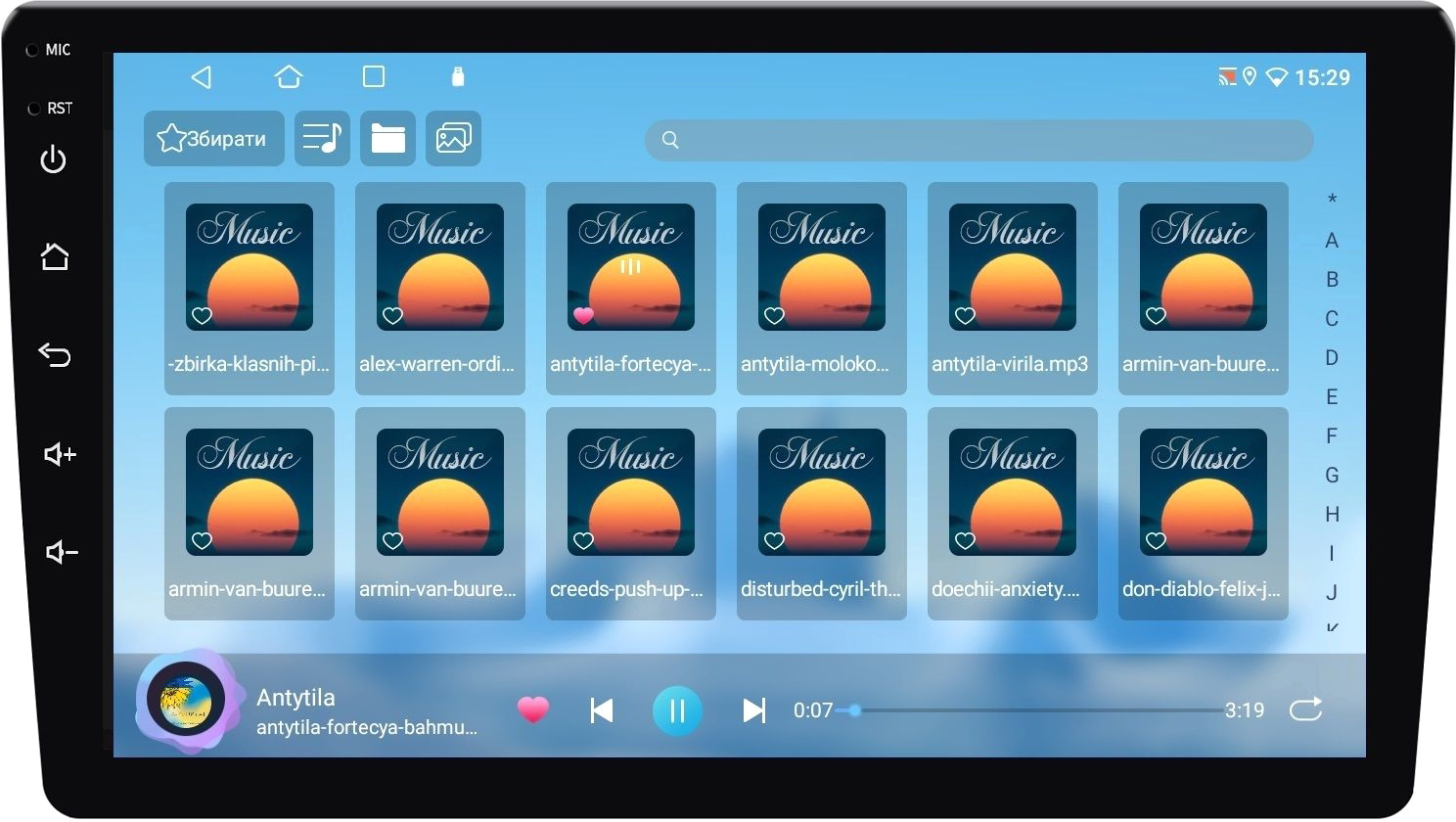This screenshot has width=1456, height=822.
Task: Seek along the song progress bar
Action: coord(1037,710)
